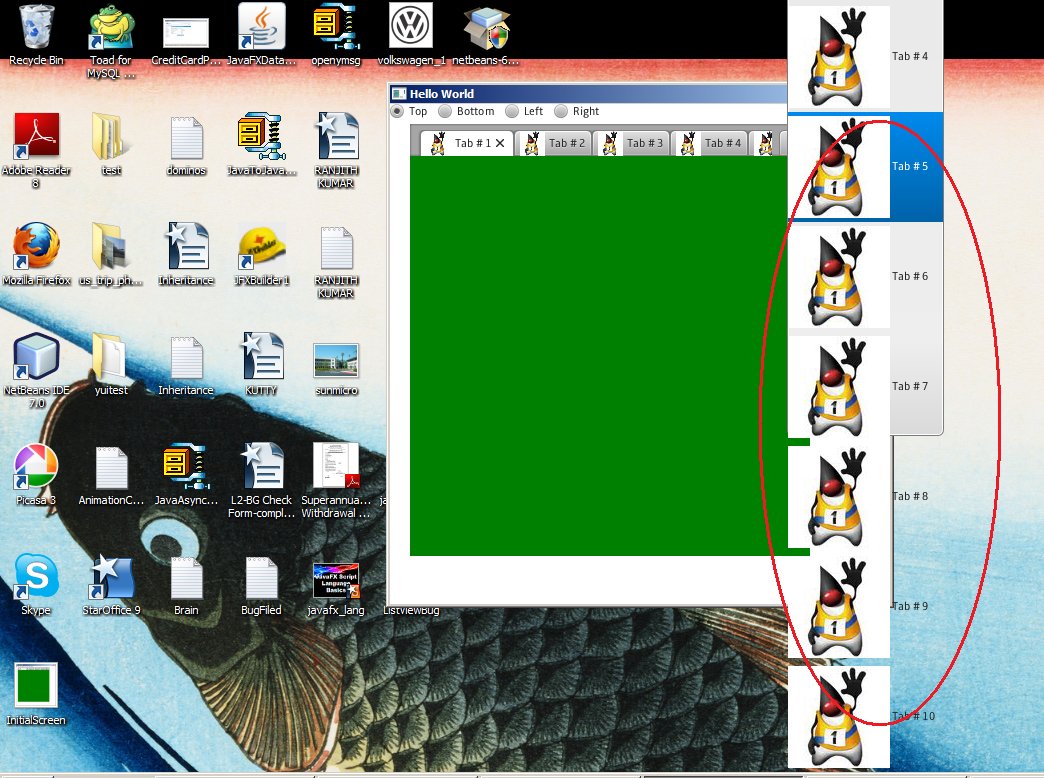Viewport: 1044px width, 778px height.
Task: Close Tab # 1 with its X
Action: [501, 144]
